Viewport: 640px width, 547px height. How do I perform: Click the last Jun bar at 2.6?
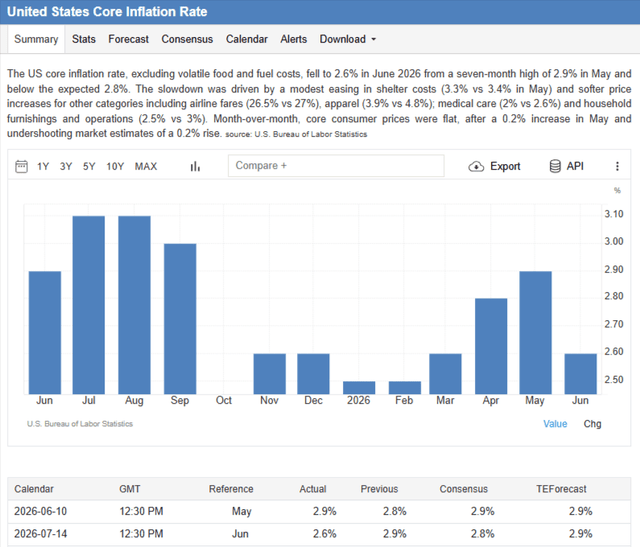pyautogui.click(x=580, y=374)
